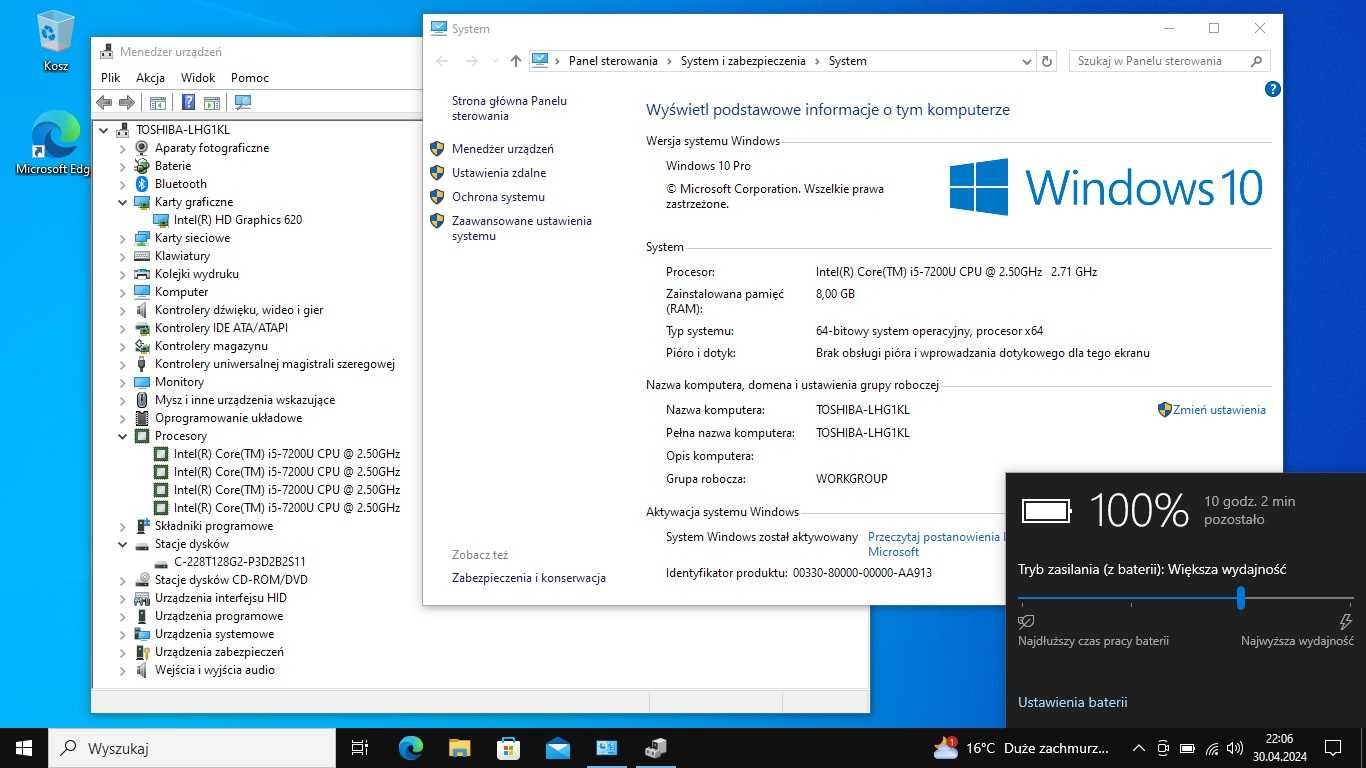Viewport: 1366px width, 768px height.
Task: Expand the Bluetooth category
Action: click(123, 184)
